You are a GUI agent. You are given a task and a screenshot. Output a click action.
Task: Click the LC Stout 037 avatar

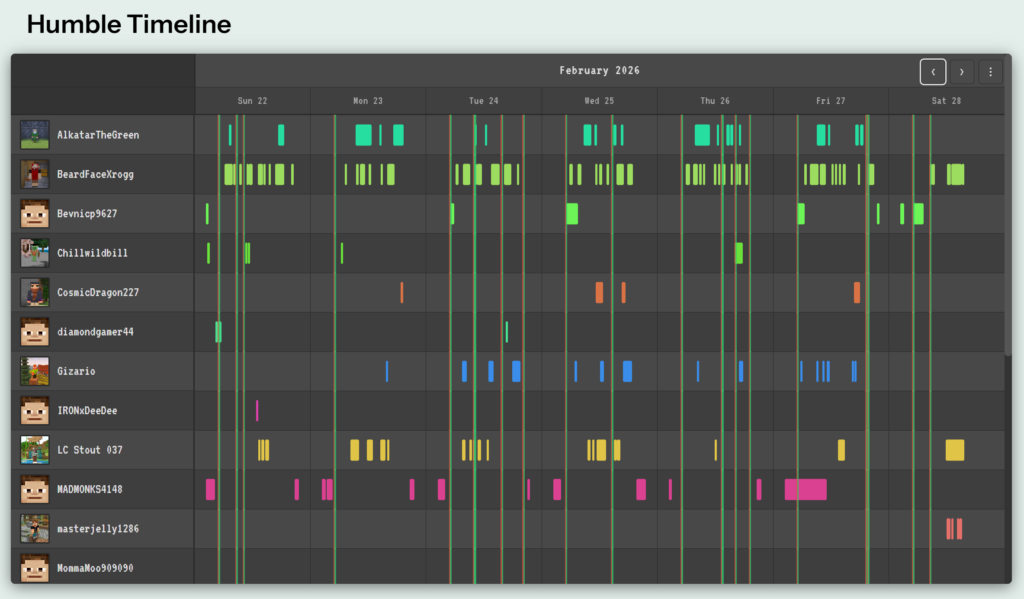click(x=35, y=450)
